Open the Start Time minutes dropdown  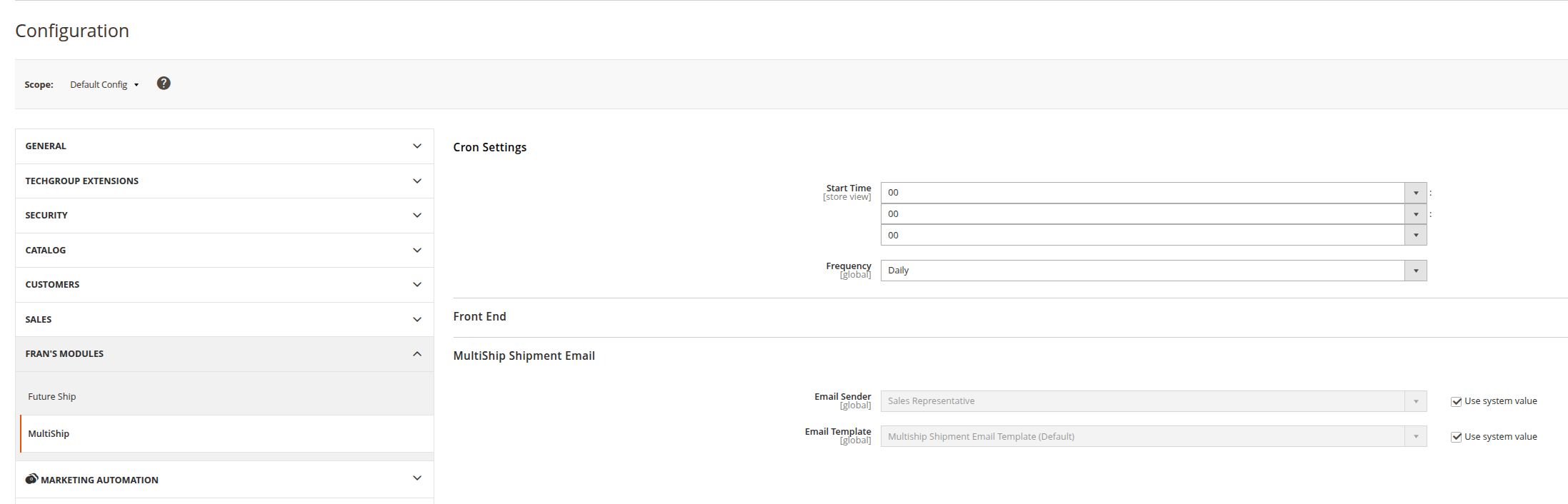point(1153,214)
